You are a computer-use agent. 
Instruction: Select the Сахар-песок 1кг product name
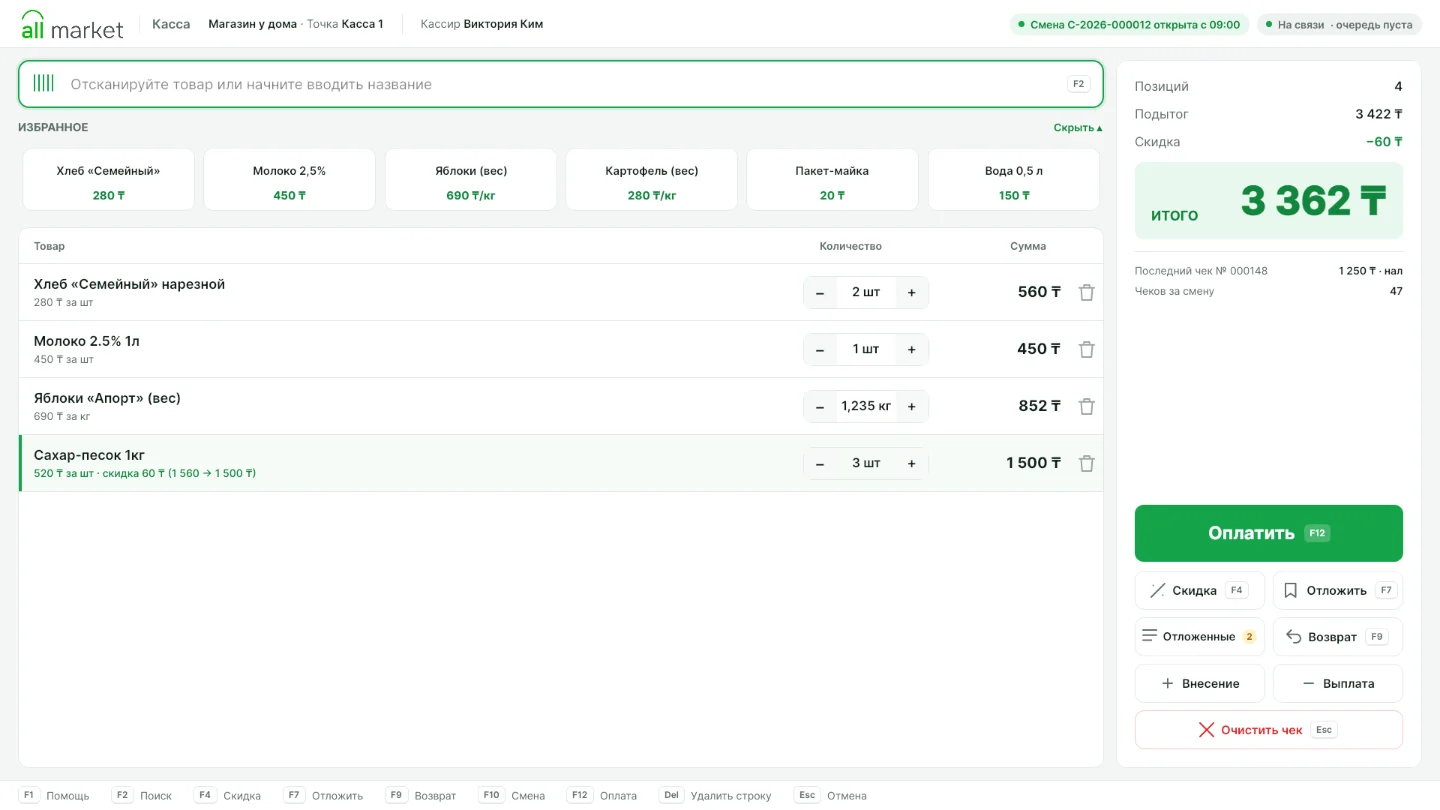(x=89, y=455)
